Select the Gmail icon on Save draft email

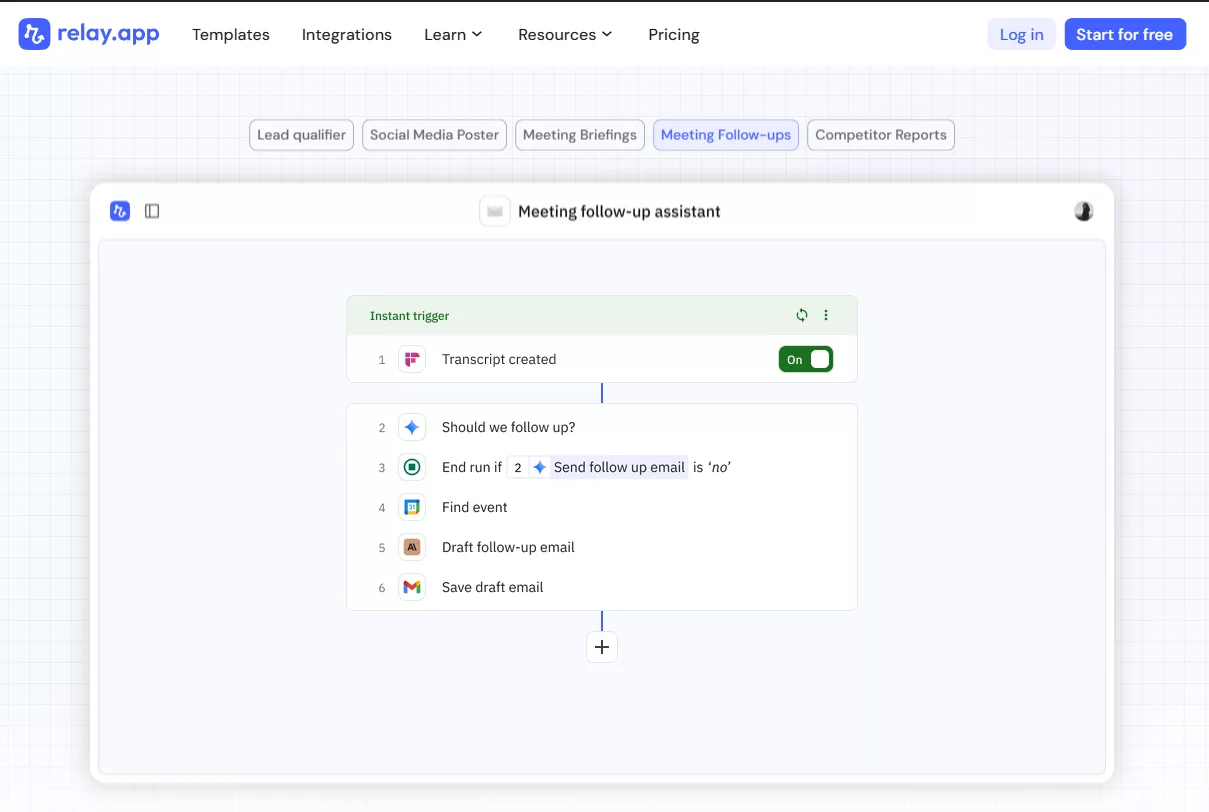pos(412,587)
